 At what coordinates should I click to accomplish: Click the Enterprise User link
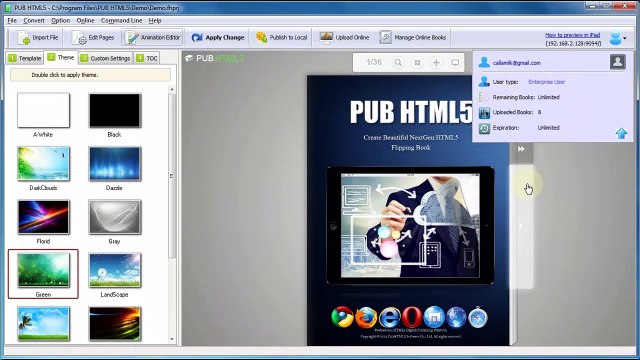(x=547, y=82)
